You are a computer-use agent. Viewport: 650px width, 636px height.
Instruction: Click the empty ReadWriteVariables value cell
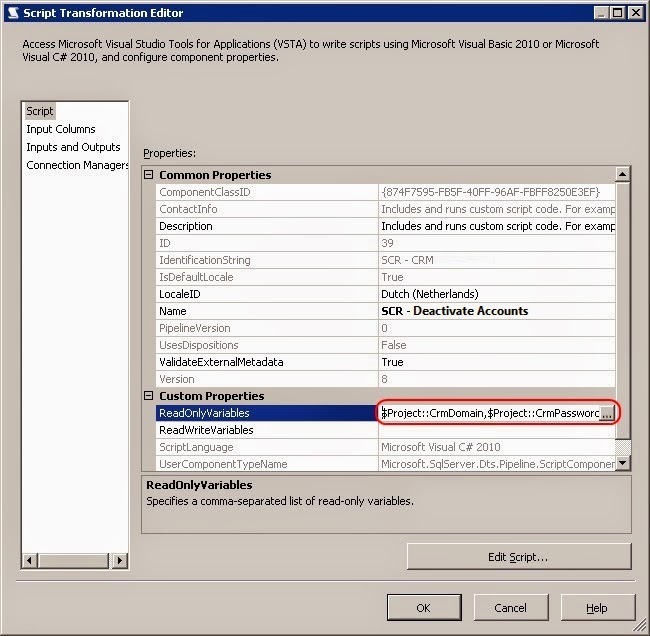[x=497, y=430]
